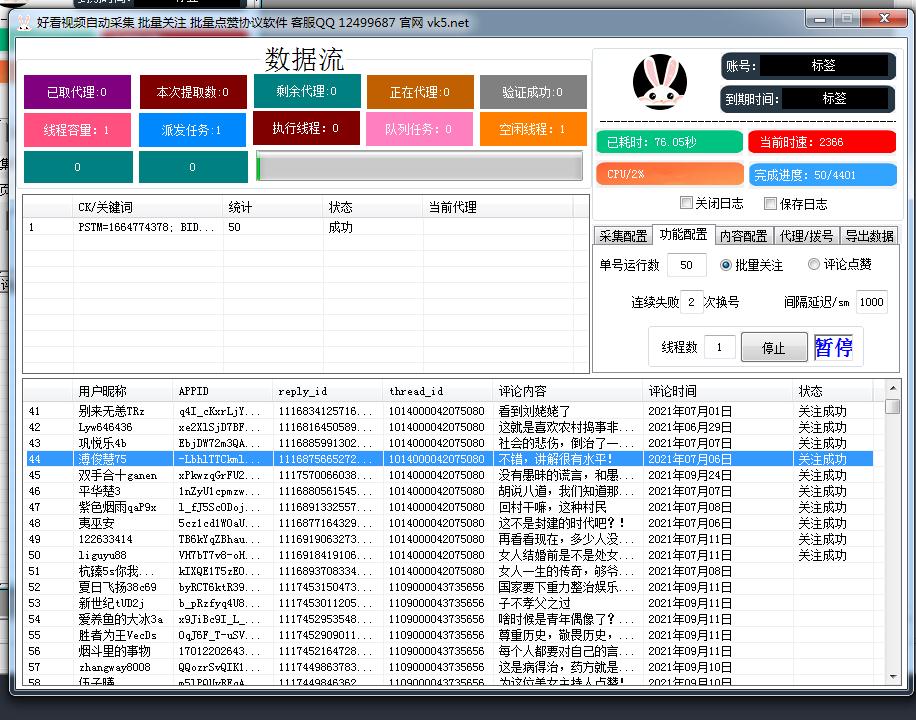The width and height of the screenshot is (916, 720).
Task: Enable the 关闭日志 checkbox
Action: [687, 203]
